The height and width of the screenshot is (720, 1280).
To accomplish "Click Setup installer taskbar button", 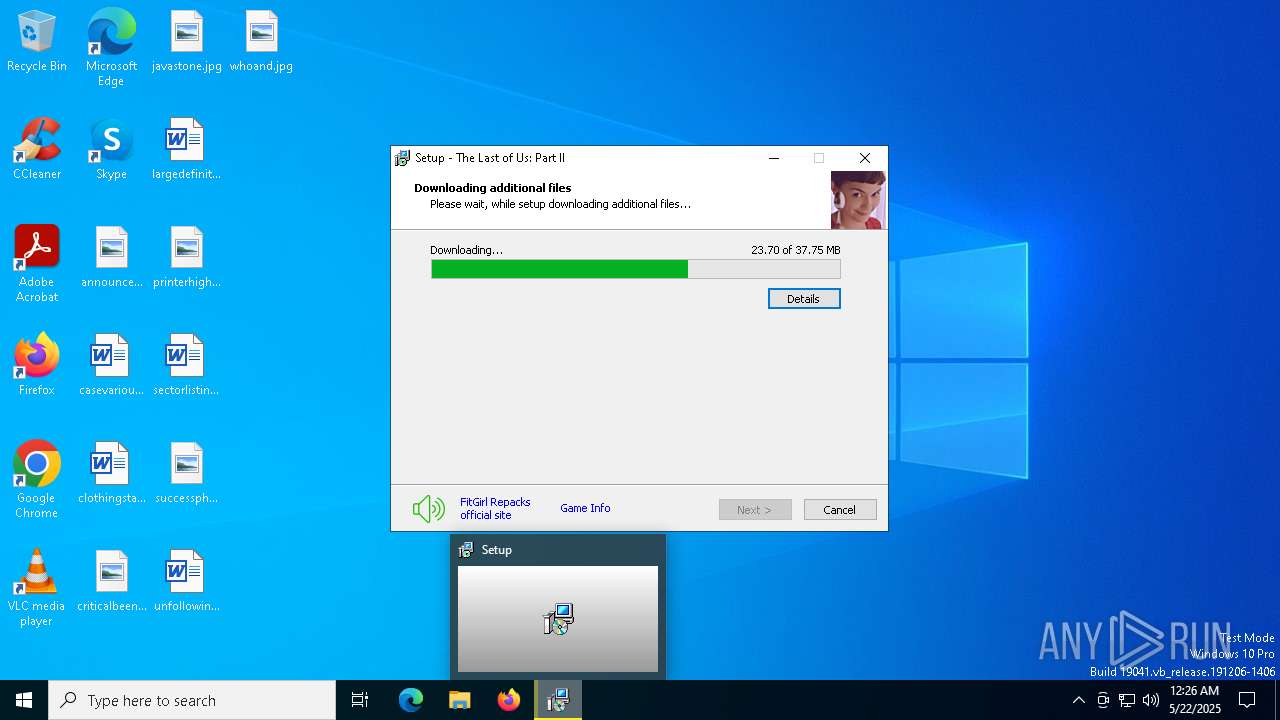I will (558, 700).
